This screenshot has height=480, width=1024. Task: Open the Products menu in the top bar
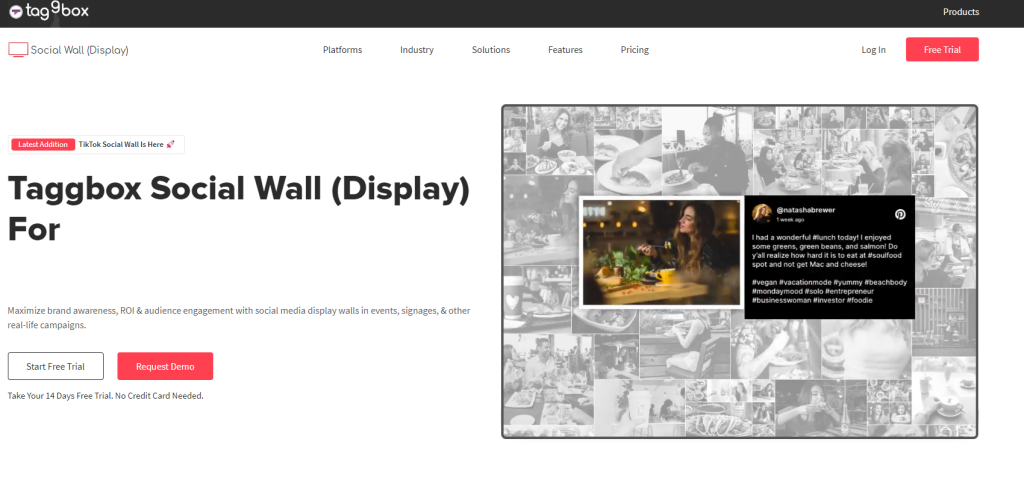[x=961, y=12]
